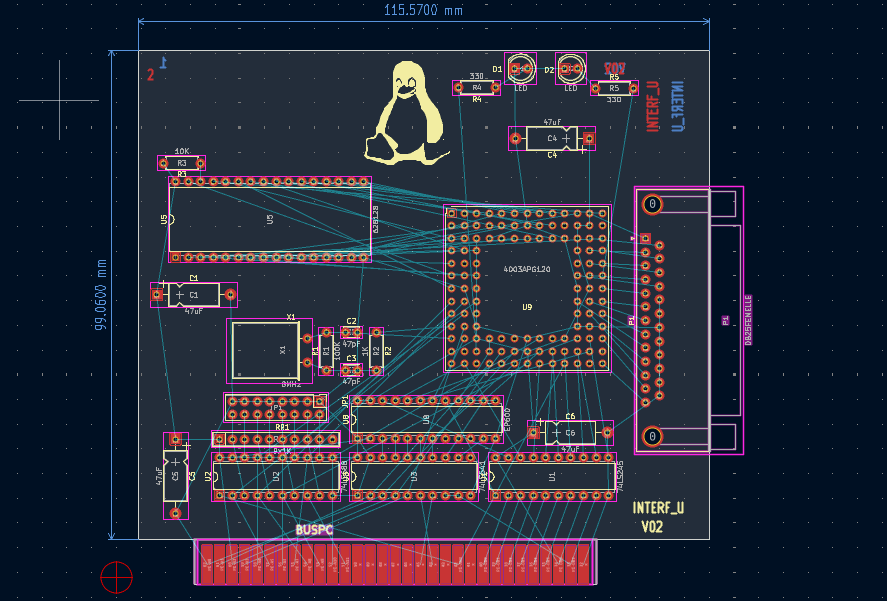887x601 pixels.
Task: Select the yellow INTERF_U V02 silkscreen text
Action: [658, 517]
